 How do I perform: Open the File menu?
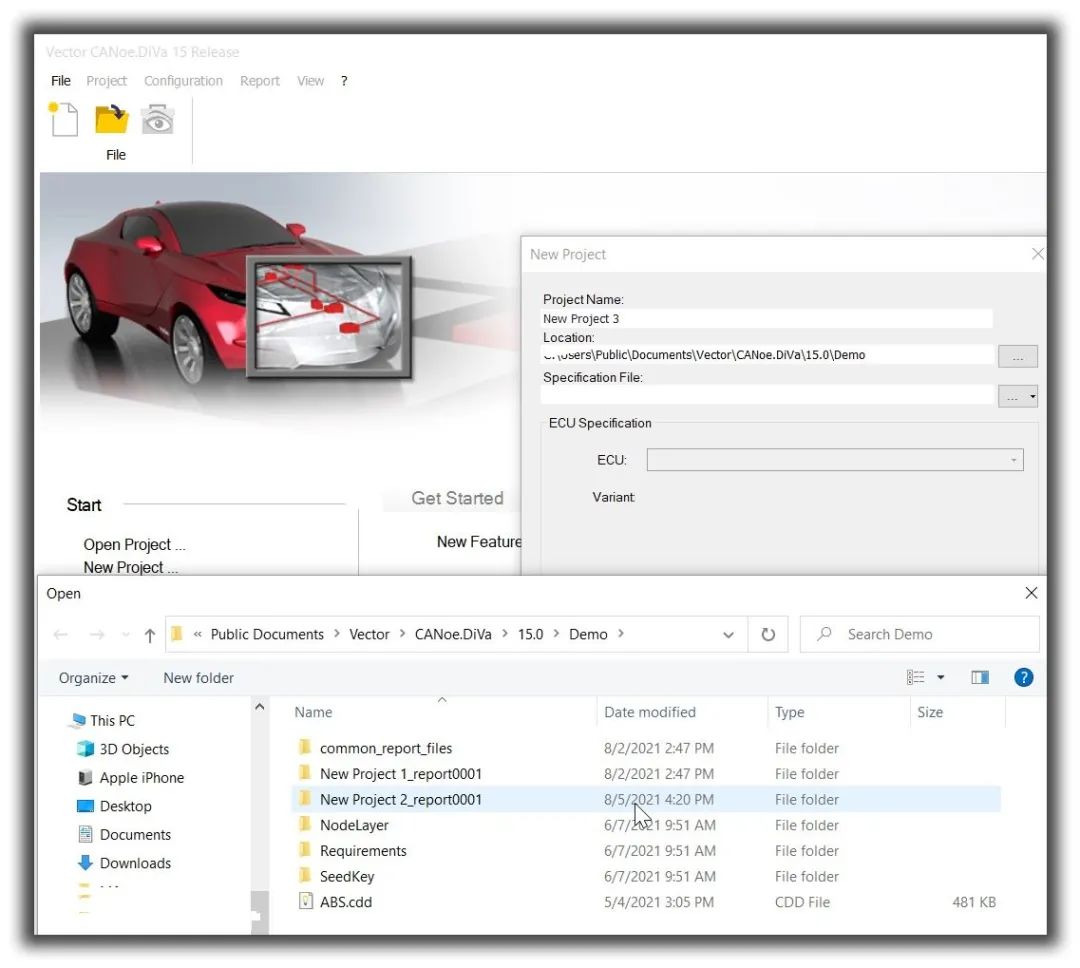pyautogui.click(x=61, y=81)
